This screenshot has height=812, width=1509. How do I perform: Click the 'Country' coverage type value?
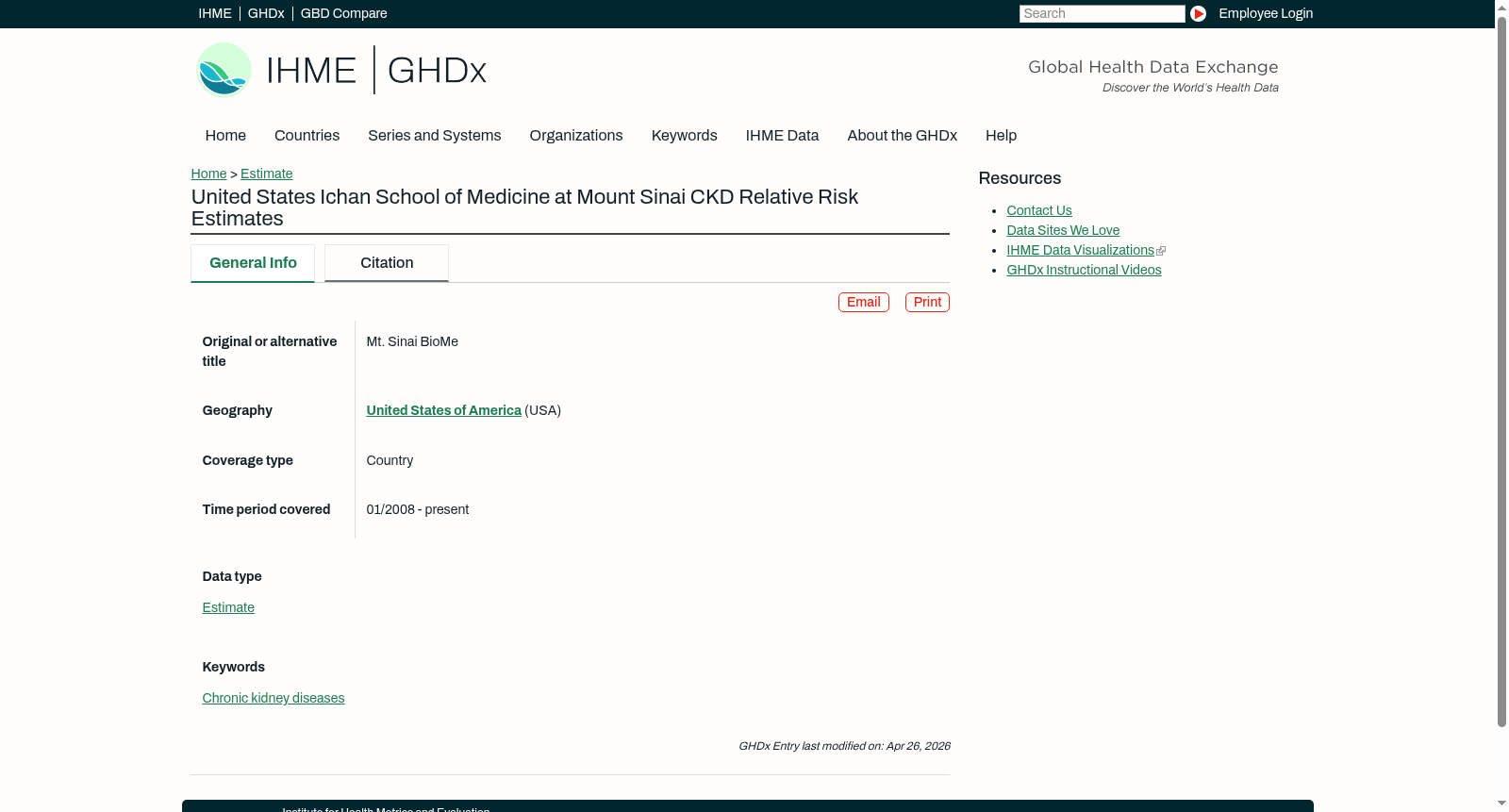(x=390, y=460)
